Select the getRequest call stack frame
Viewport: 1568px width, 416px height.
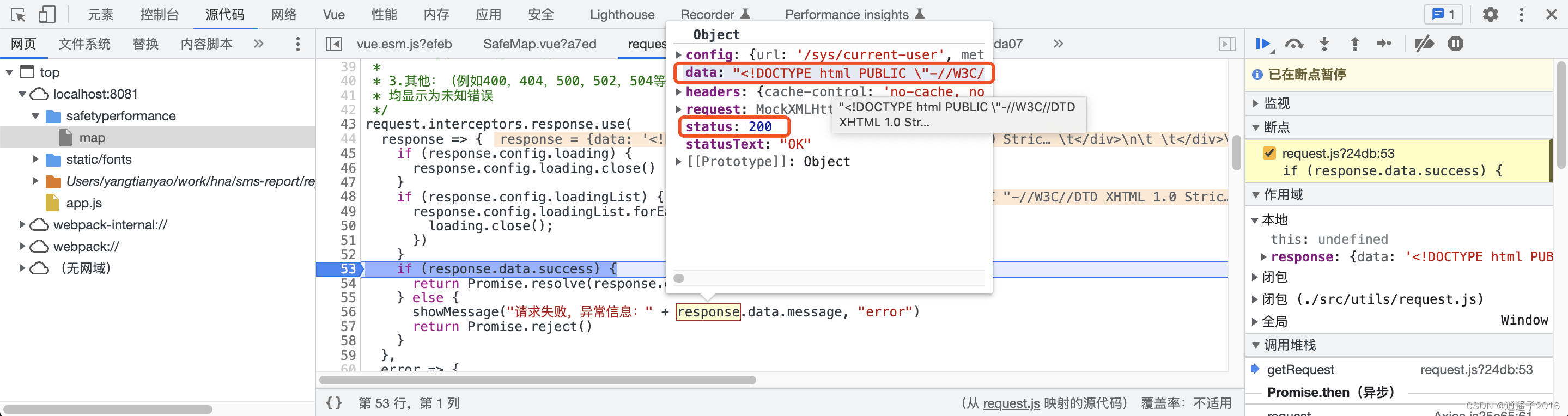pos(1400,370)
